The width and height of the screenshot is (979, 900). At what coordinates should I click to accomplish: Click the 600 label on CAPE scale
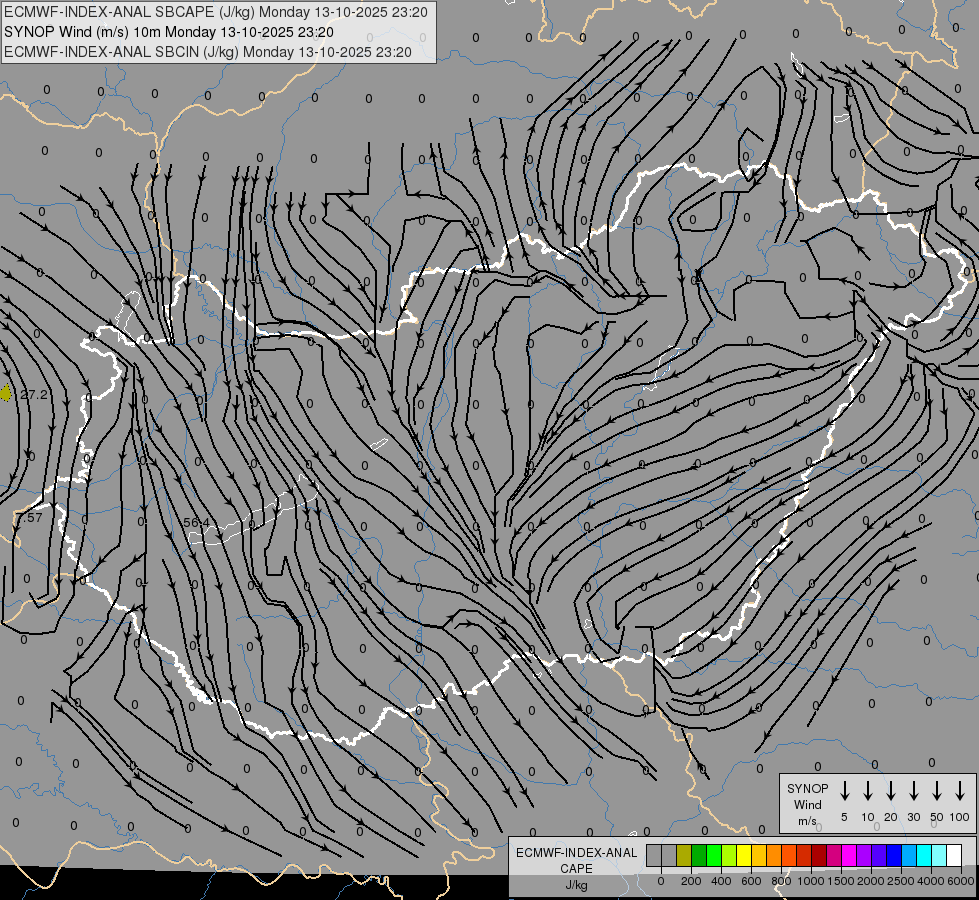click(751, 881)
